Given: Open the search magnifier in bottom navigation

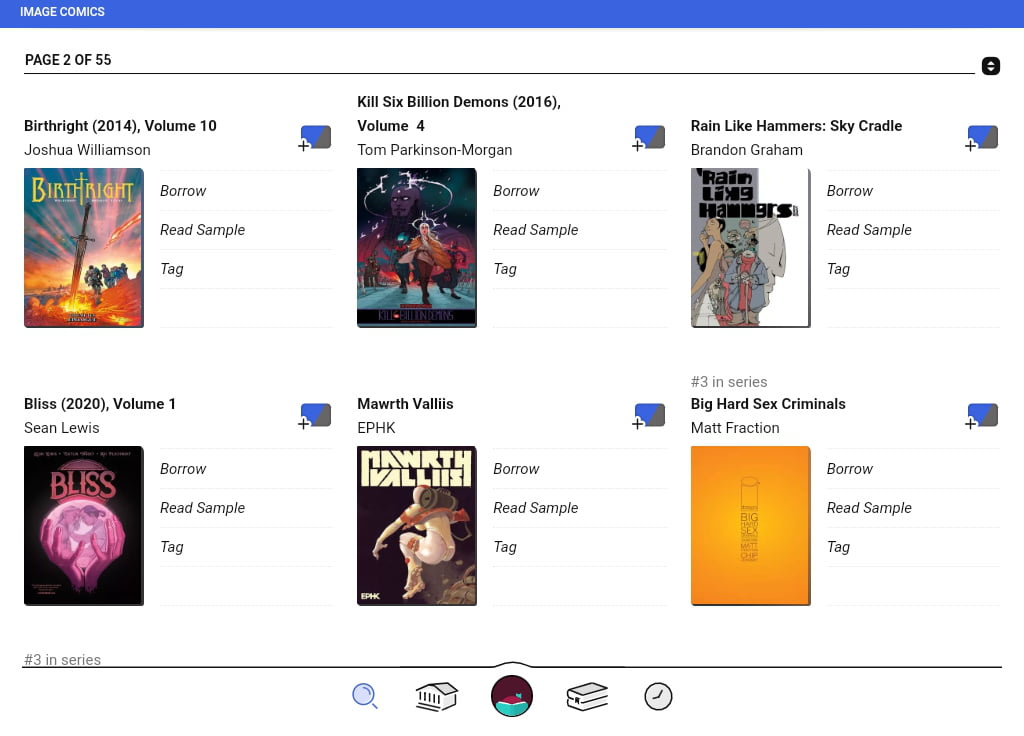Looking at the screenshot, I should coord(365,696).
